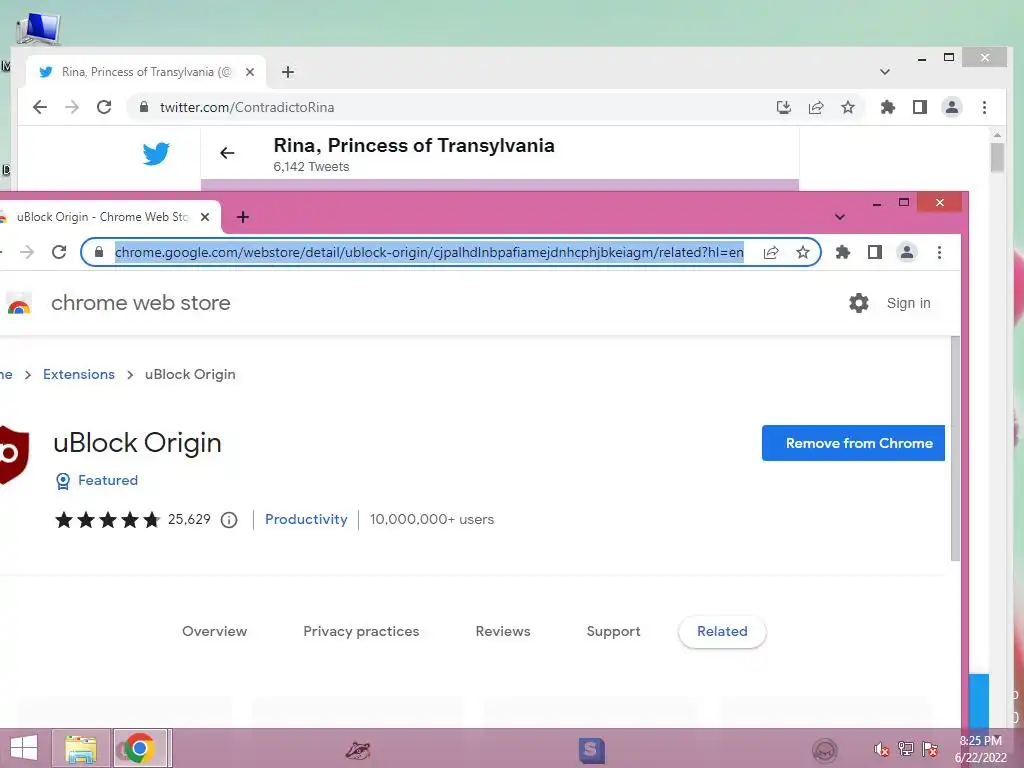Click the muted volume tray icon
This screenshot has width=1024, height=768.
[x=881, y=750]
